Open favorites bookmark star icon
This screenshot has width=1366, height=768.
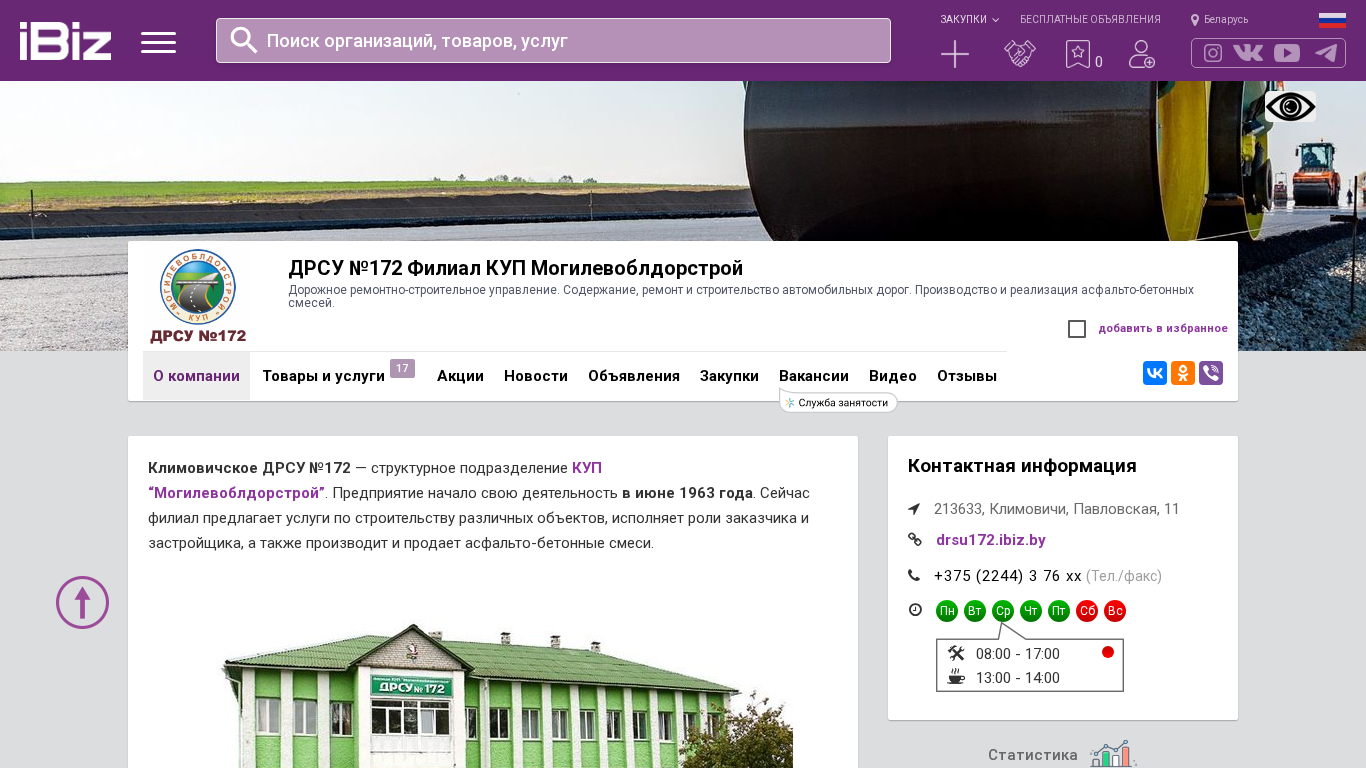point(1078,54)
